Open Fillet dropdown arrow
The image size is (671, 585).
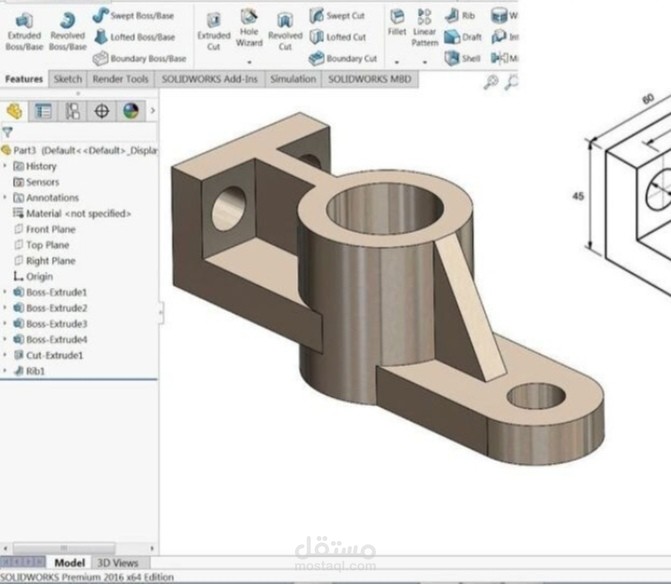(397, 62)
